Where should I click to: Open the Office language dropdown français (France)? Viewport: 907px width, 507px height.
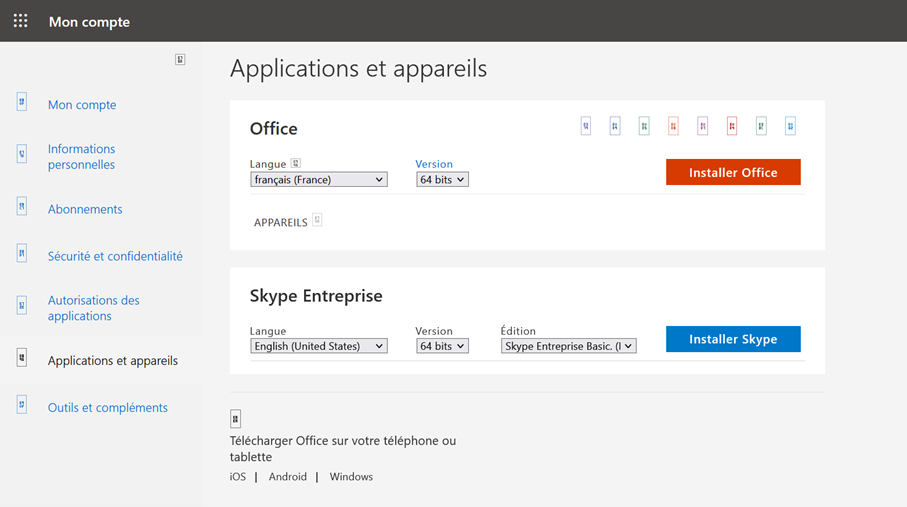click(319, 179)
